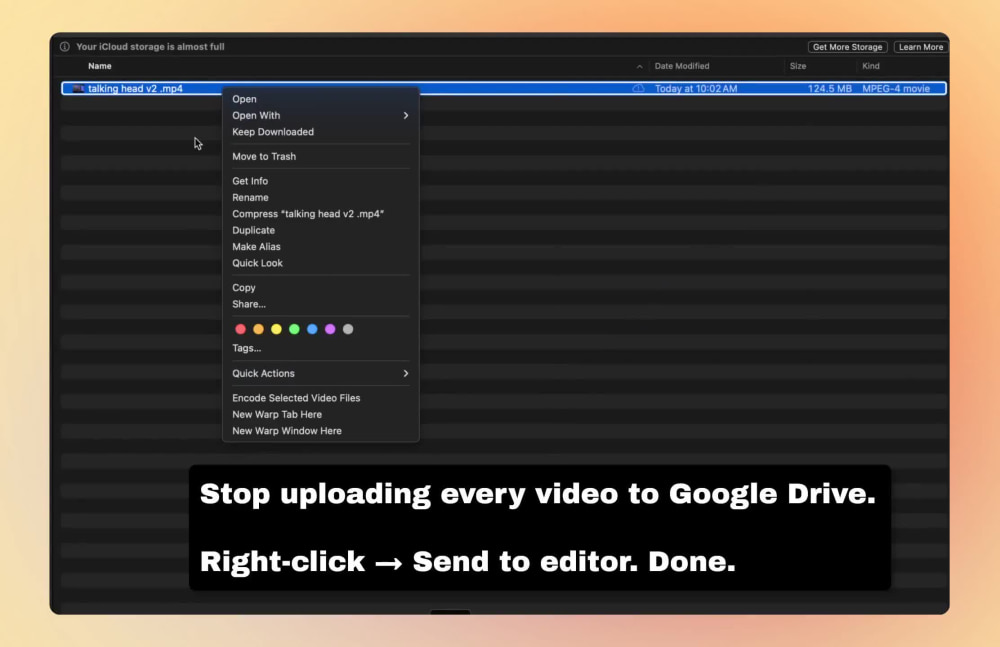Viewport: 1000px width, 647px height.
Task: Click the 124.5 MB size value
Action: point(830,89)
